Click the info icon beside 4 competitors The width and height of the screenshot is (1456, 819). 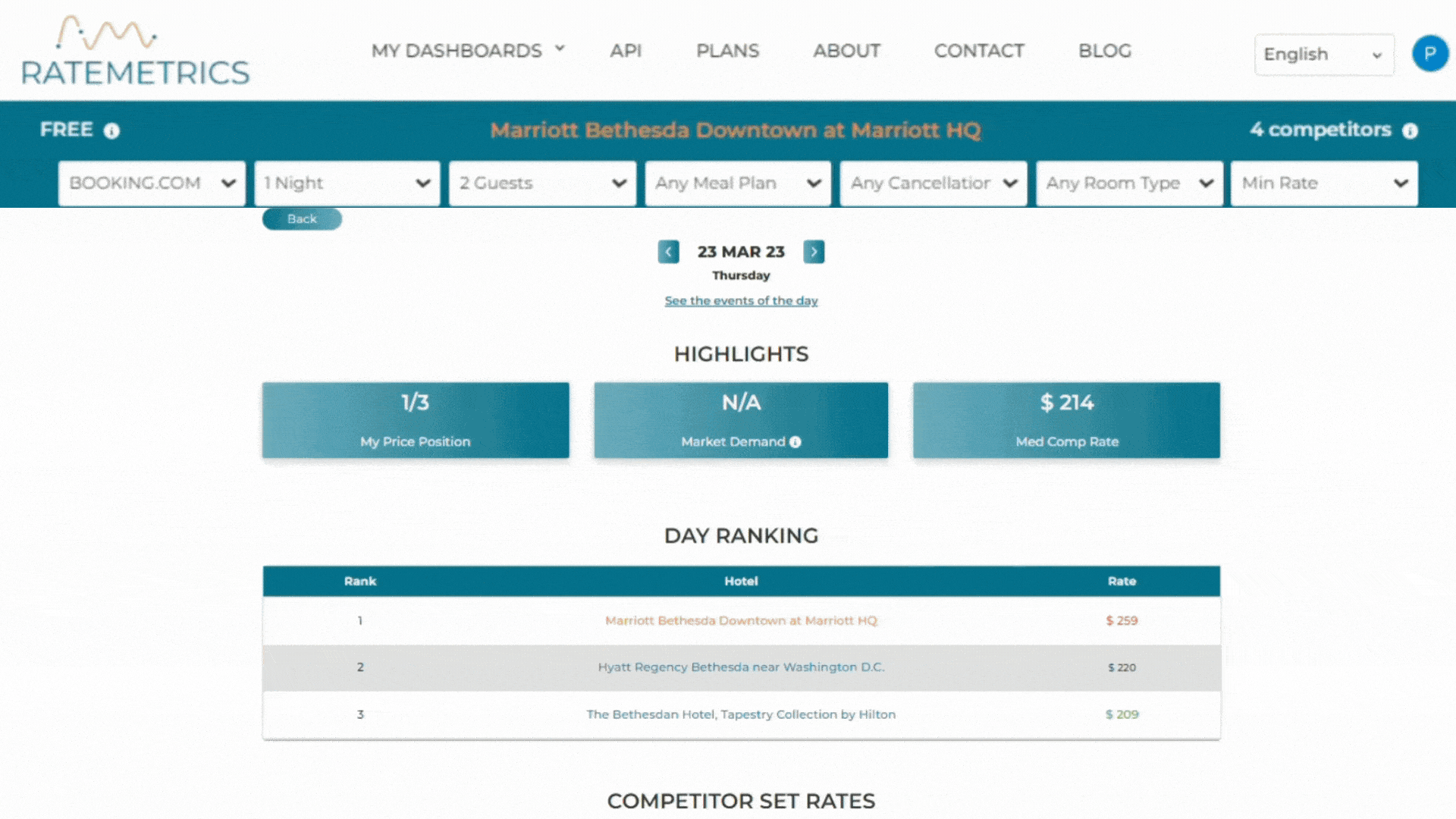pos(1410,131)
